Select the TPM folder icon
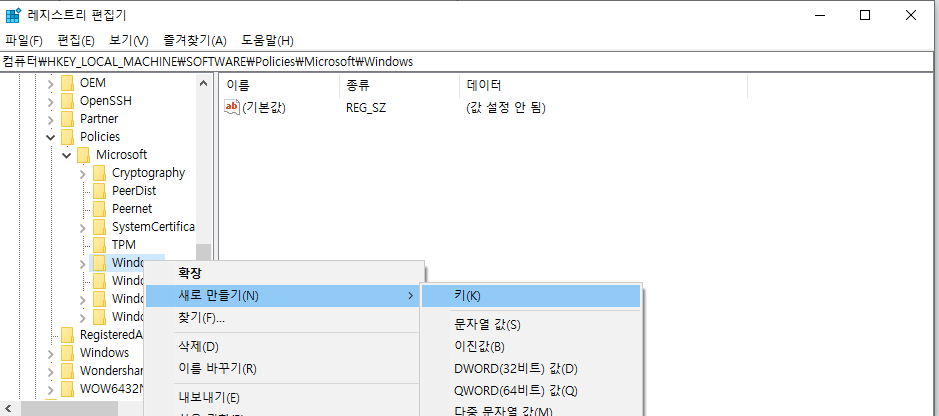The height and width of the screenshot is (416, 939). (x=100, y=245)
